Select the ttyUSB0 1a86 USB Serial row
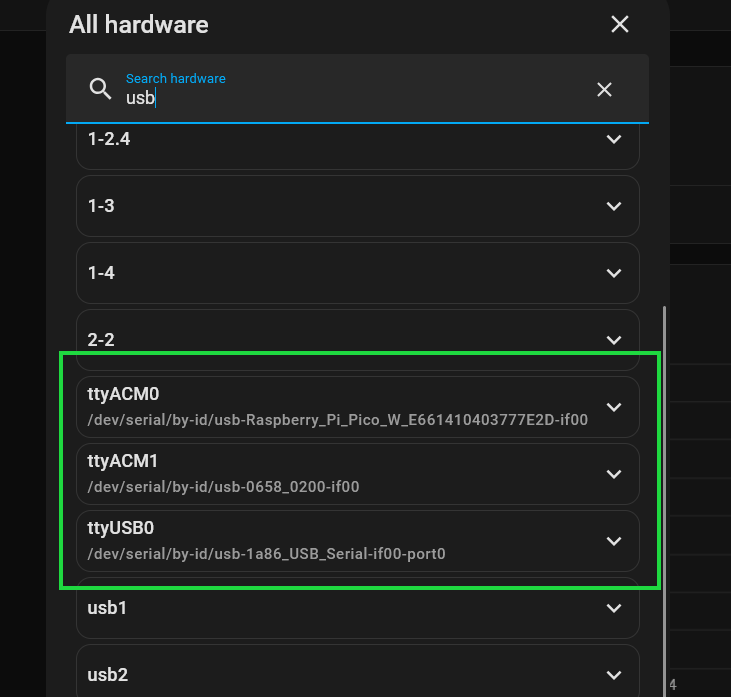 (358, 541)
